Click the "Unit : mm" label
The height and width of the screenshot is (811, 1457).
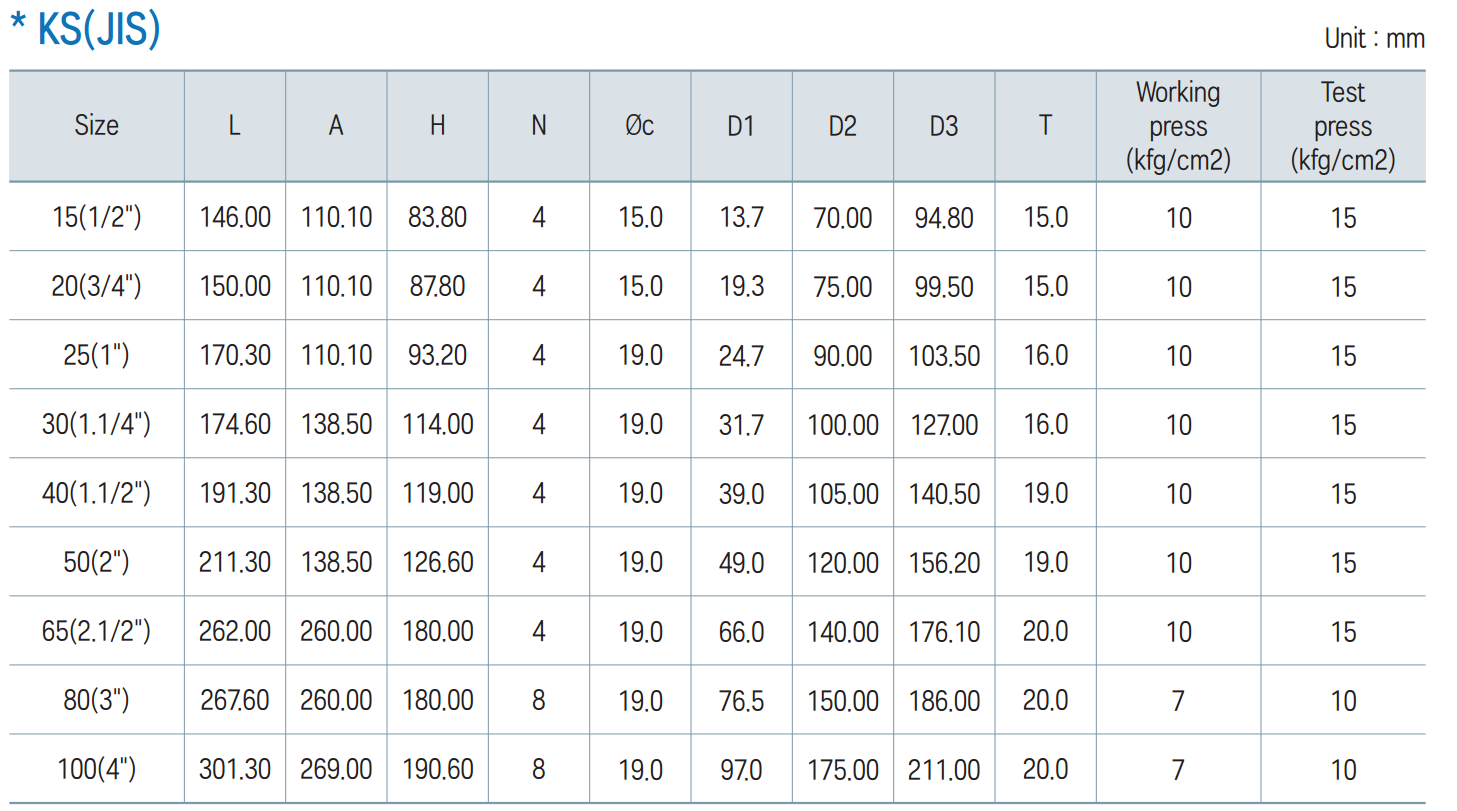[1374, 39]
